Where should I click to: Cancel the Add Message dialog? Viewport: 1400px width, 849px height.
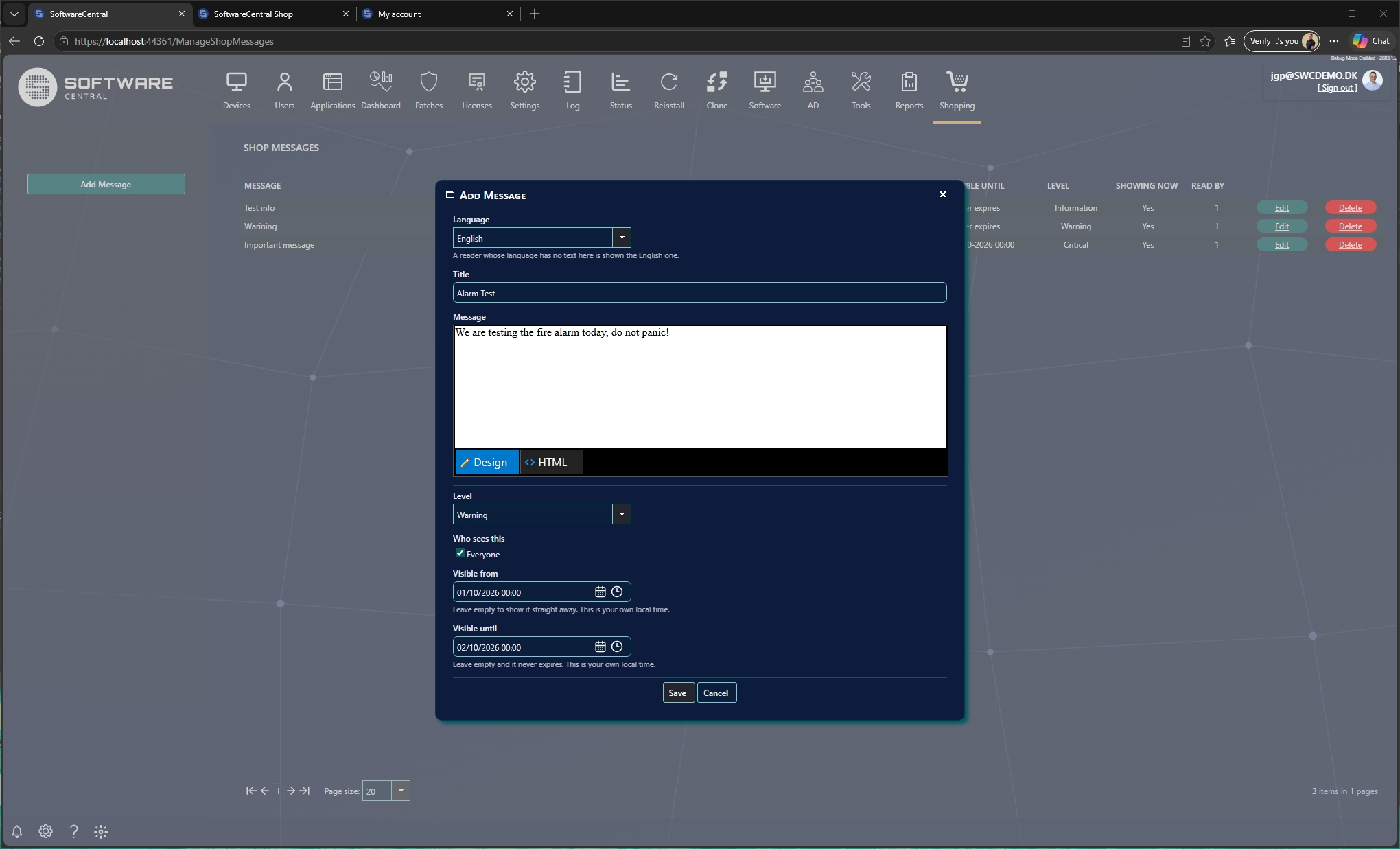716,693
